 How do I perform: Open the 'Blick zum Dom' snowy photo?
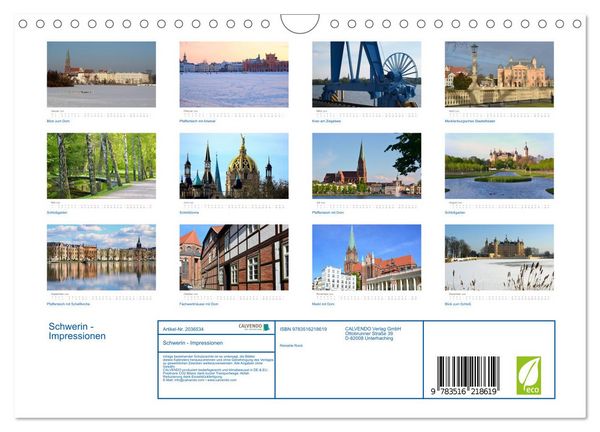(x=101, y=74)
